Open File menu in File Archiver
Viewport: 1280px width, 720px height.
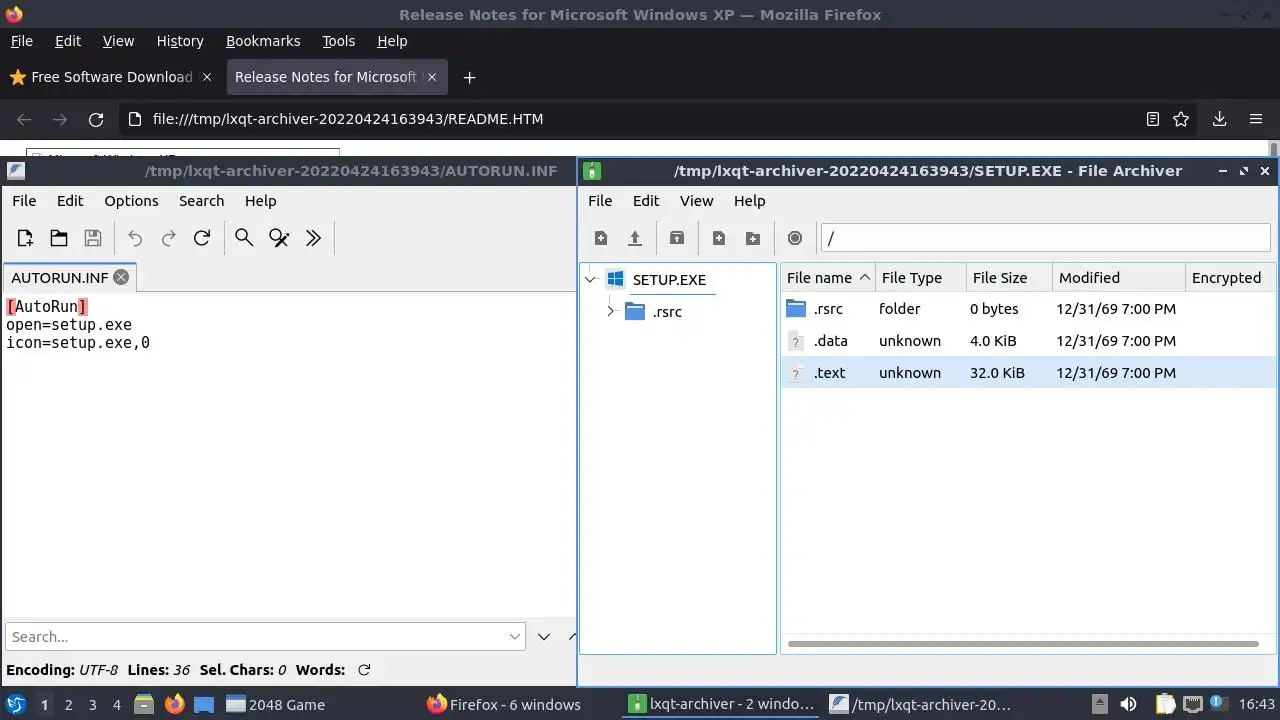[x=600, y=200]
